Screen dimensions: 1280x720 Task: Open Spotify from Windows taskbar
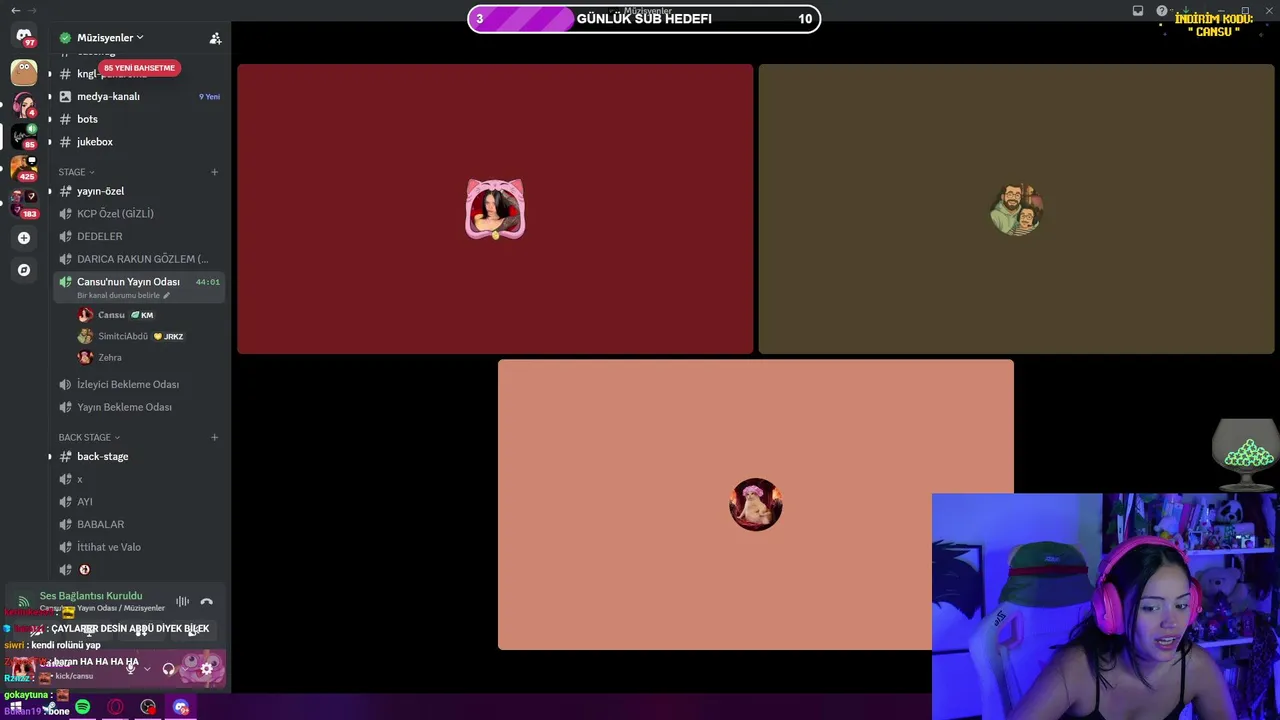pyautogui.click(x=83, y=707)
